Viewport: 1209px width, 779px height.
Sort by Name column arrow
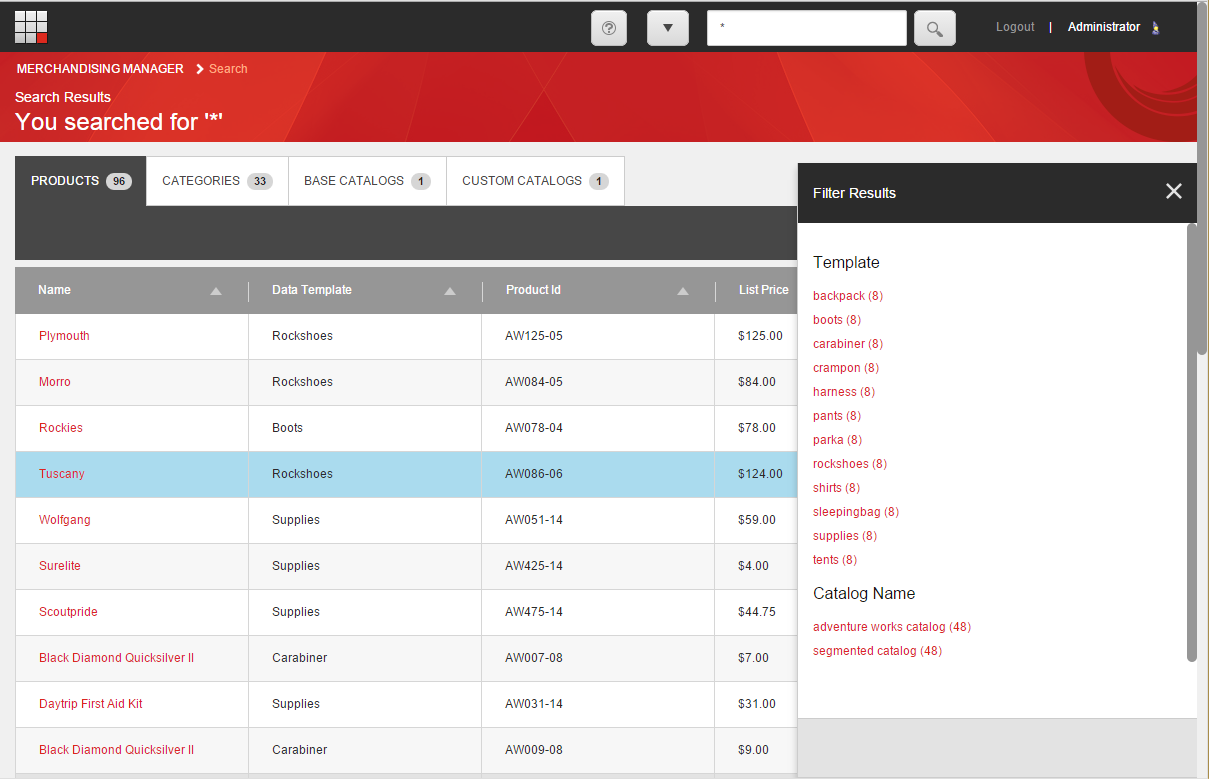click(x=216, y=291)
